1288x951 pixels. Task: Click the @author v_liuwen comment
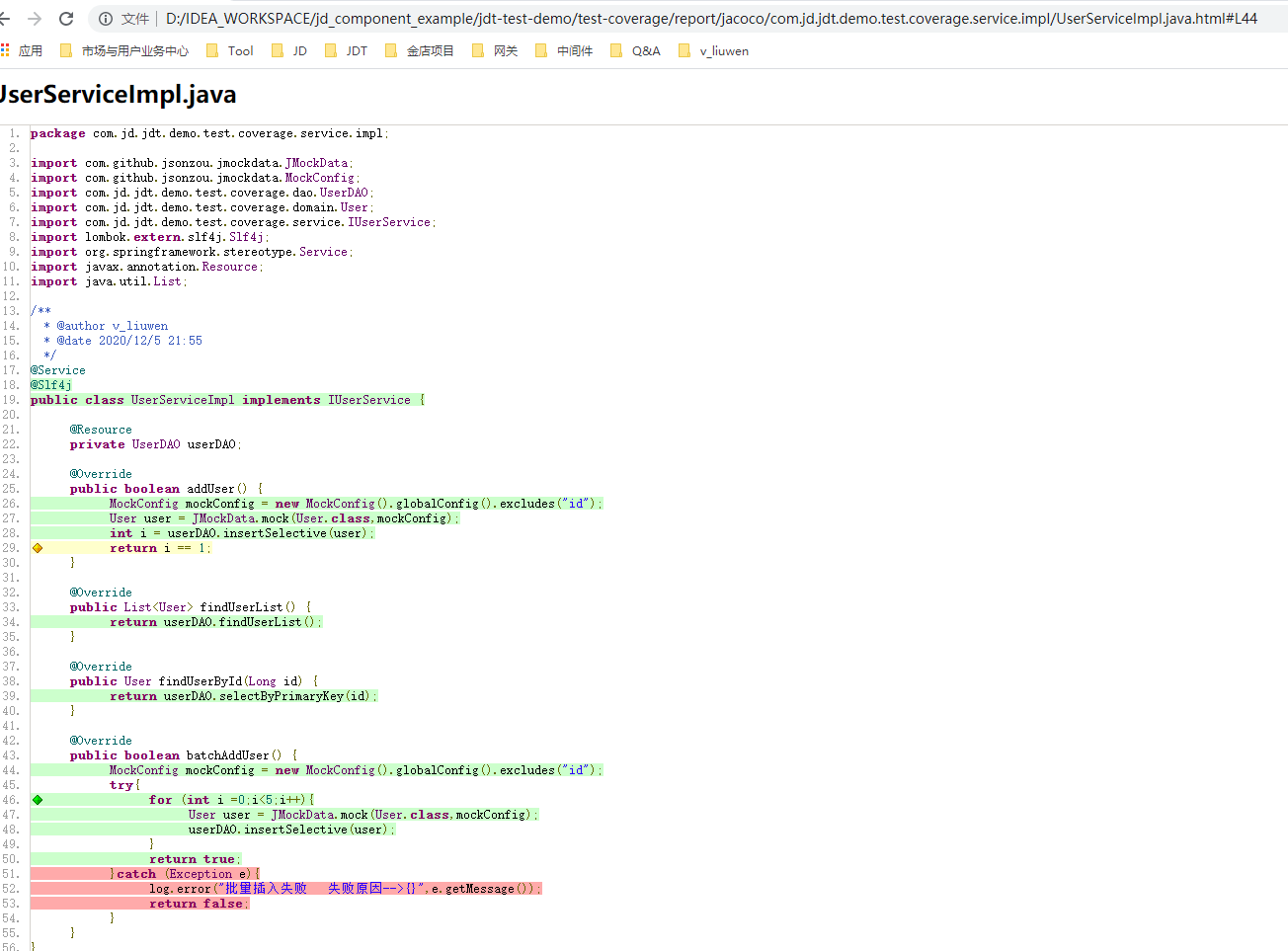[106, 326]
